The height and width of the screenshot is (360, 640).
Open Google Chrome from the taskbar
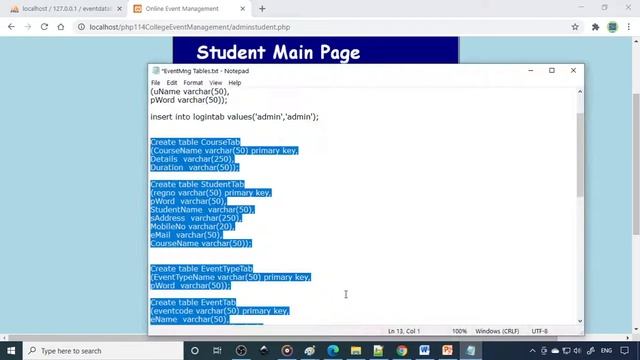pyautogui.click(x=402, y=351)
